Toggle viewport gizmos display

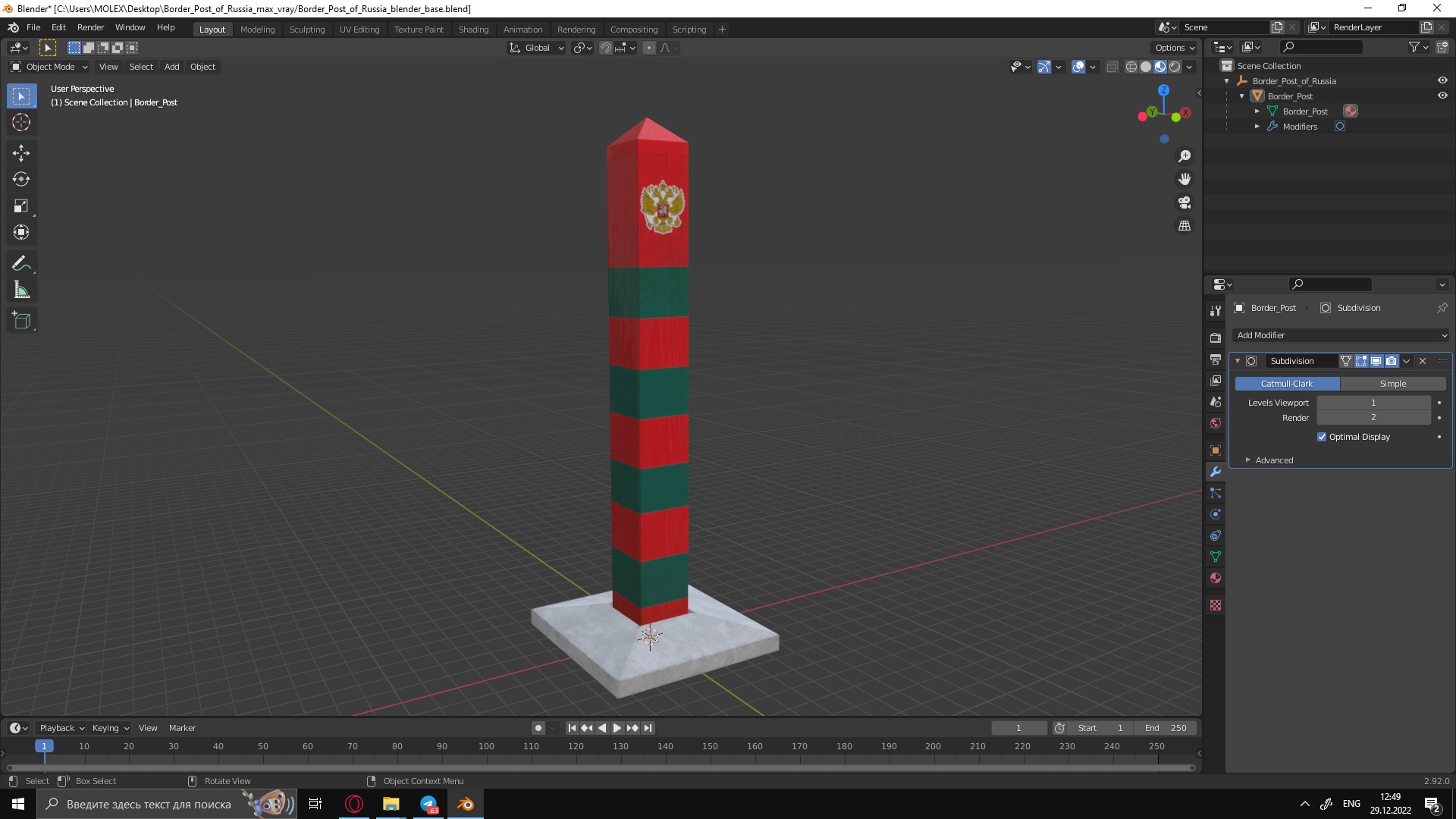point(1044,67)
